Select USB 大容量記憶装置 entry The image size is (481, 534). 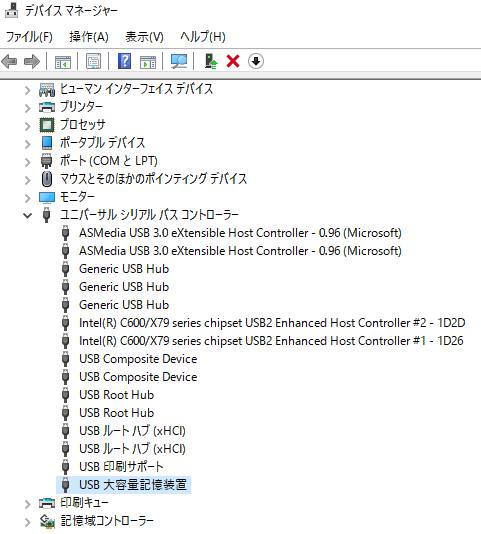click(x=133, y=485)
